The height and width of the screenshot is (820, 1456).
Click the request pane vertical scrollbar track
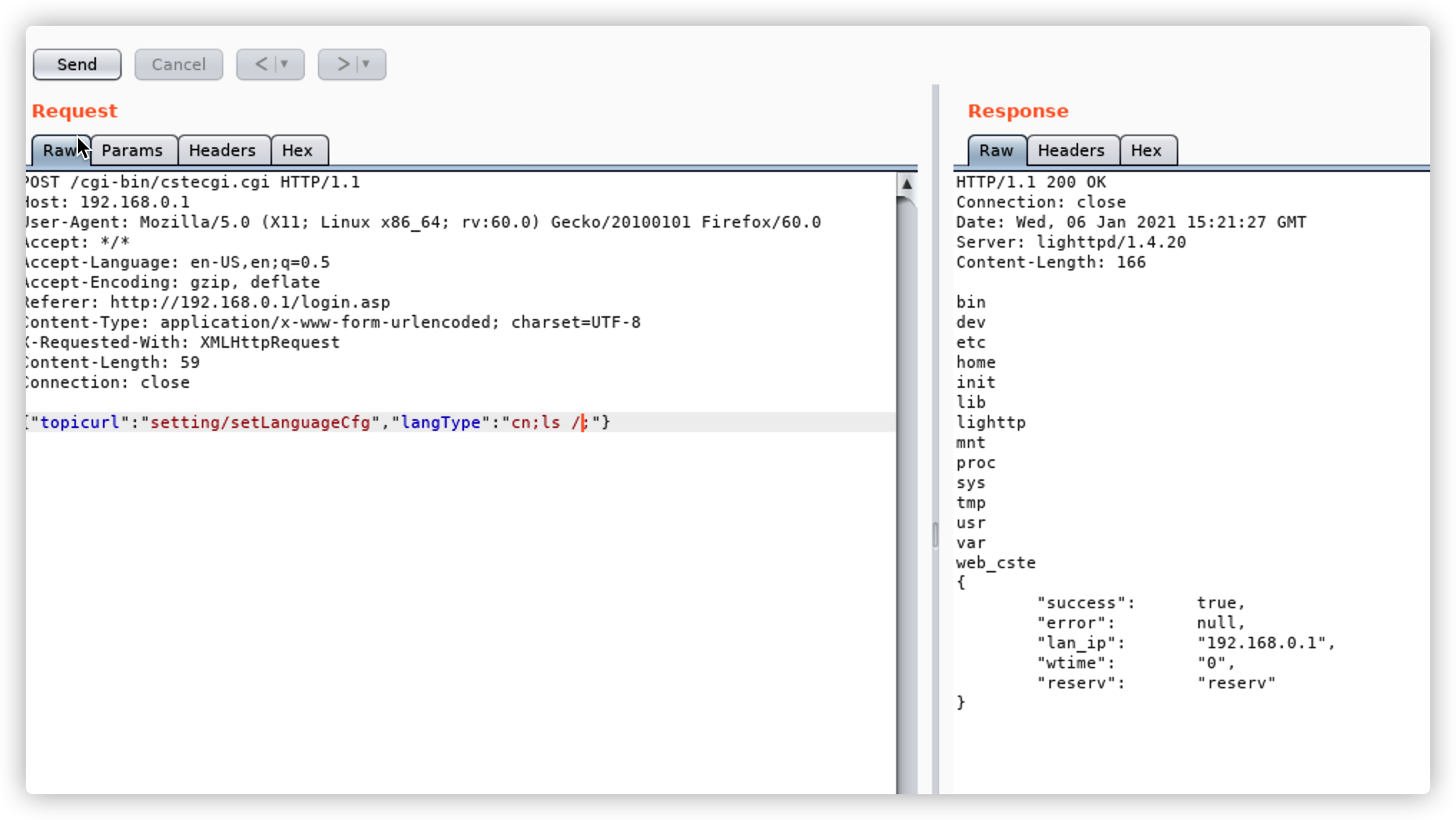pyautogui.click(x=907, y=501)
